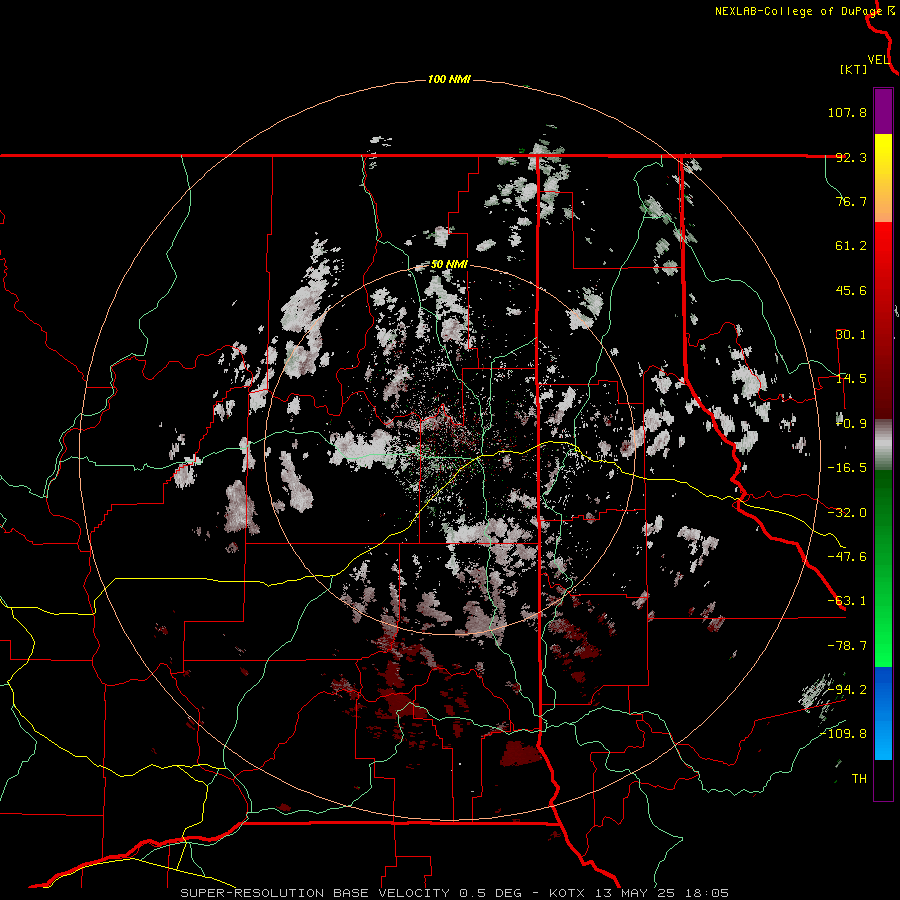Pick the blue segment of the color bar
The height and width of the screenshot is (900, 900).
tap(883, 713)
